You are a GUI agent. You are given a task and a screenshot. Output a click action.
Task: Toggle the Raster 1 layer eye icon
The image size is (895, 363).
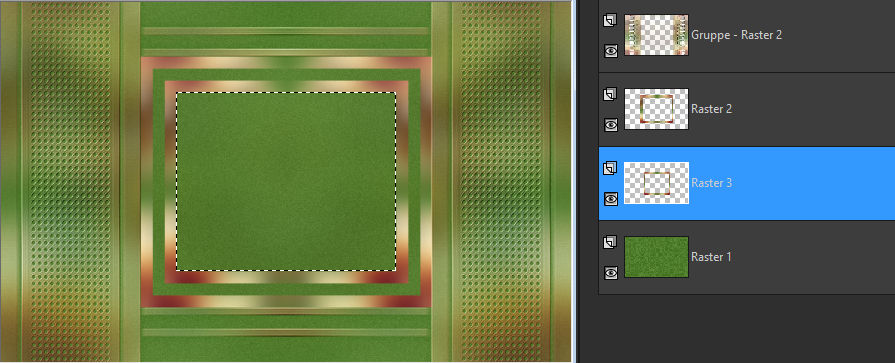(x=611, y=273)
